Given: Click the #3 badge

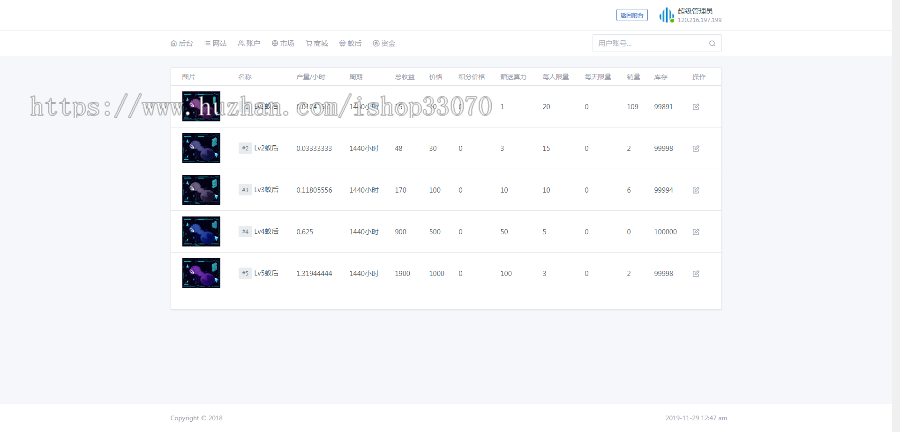Looking at the screenshot, I should click(245, 190).
